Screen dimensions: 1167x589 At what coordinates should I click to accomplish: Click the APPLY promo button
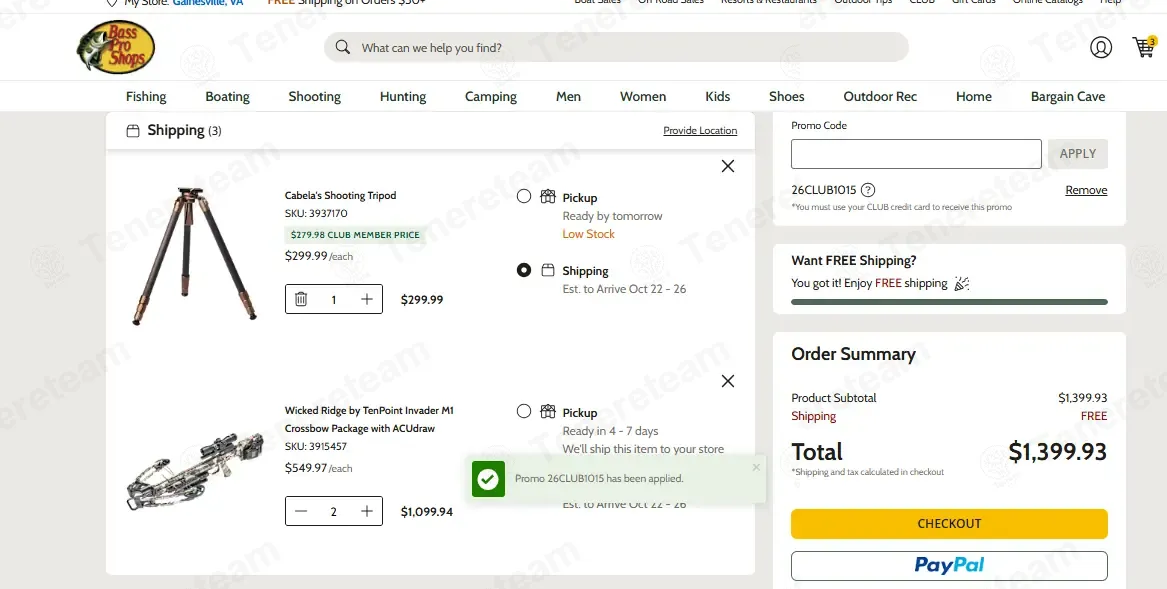click(x=1078, y=154)
